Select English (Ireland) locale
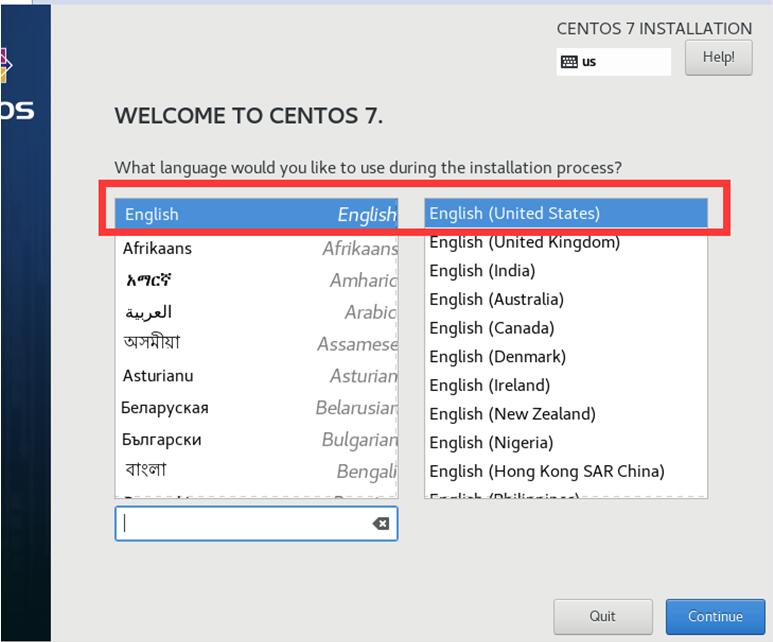773x642 pixels. 566,385
